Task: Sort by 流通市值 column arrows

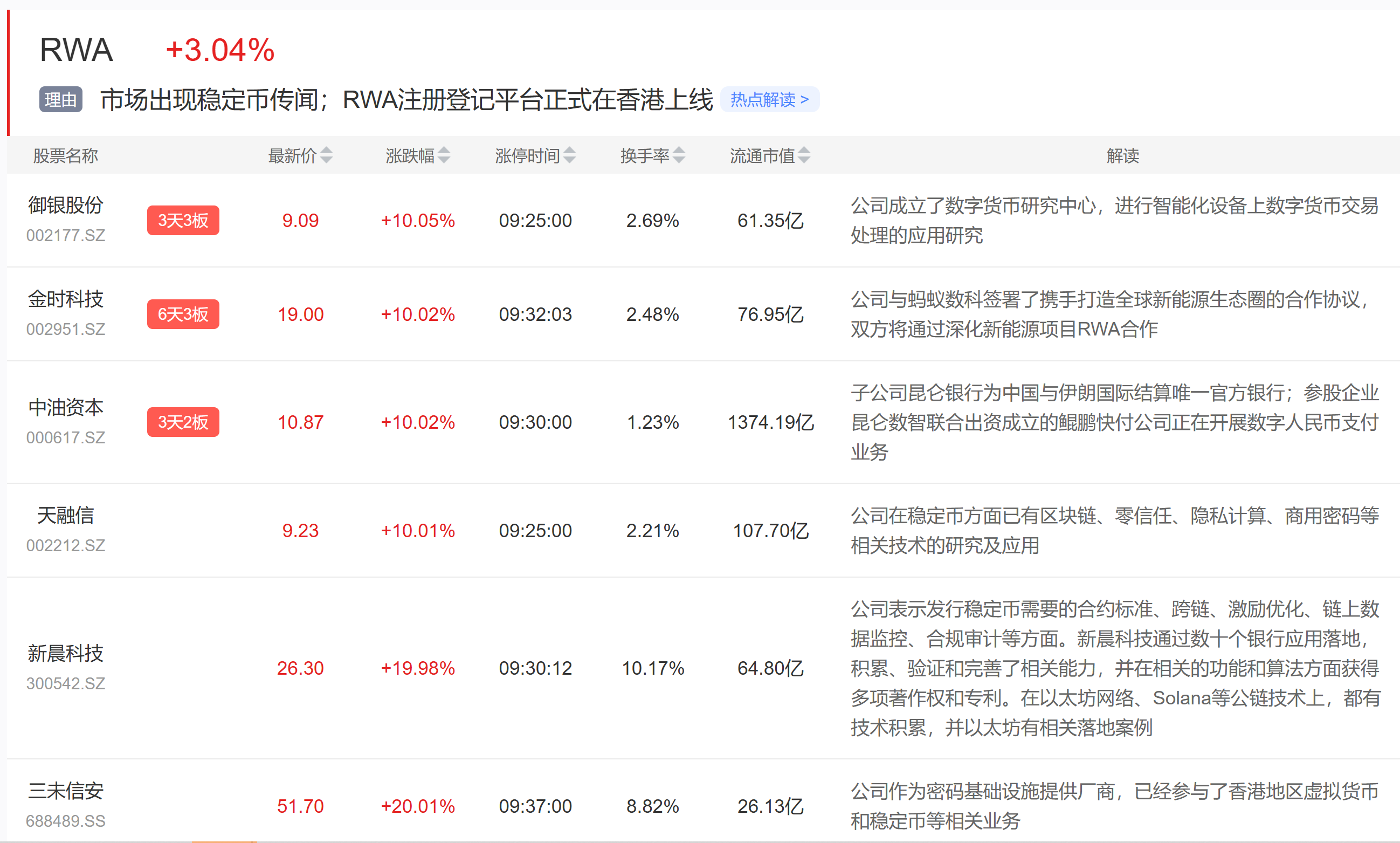Action: (804, 155)
